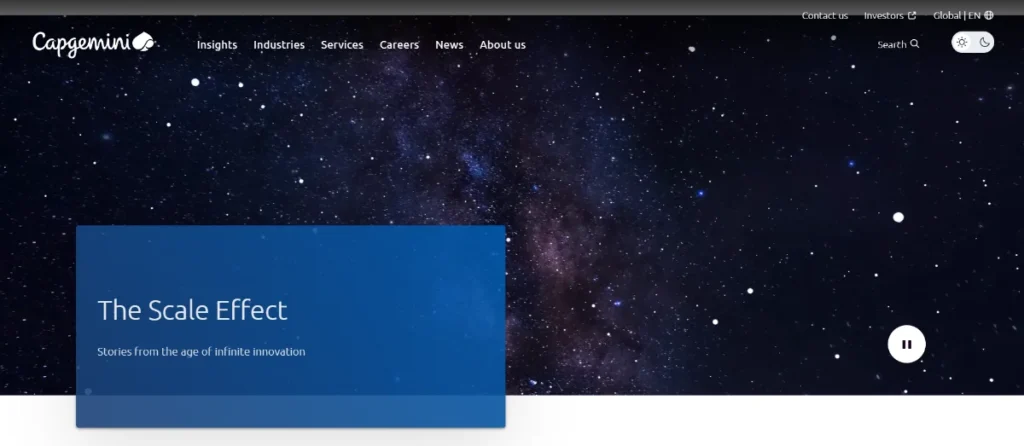1024x446 pixels.
Task: Select About us in the navigation bar
Action: [502, 45]
